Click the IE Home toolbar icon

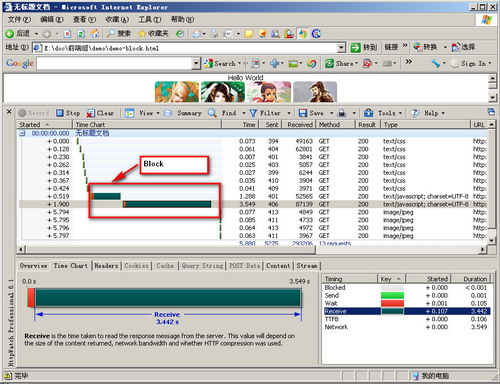tap(95, 33)
